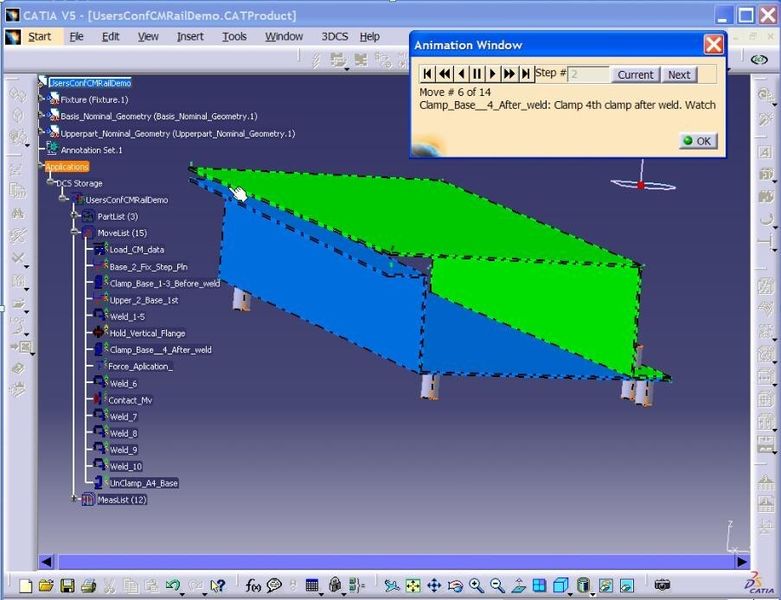Image resolution: width=781 pixels, height=600 pixels.
Task: Collapse the Applications node
Action: click(x=41, y=166)
